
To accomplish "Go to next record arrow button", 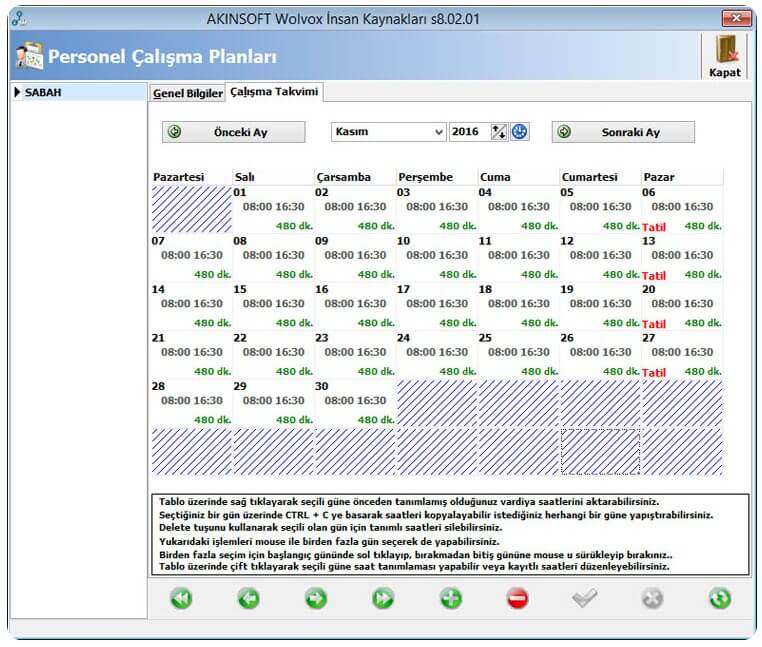I will click(316, 598).
